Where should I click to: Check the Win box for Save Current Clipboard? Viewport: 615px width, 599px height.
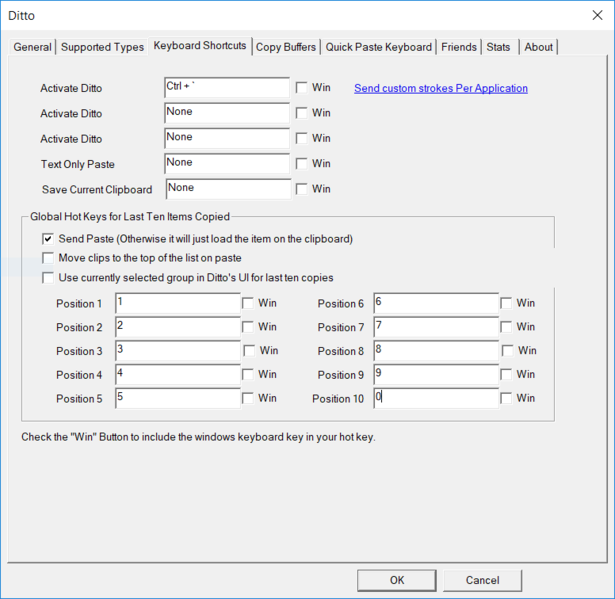pos(301,189)
